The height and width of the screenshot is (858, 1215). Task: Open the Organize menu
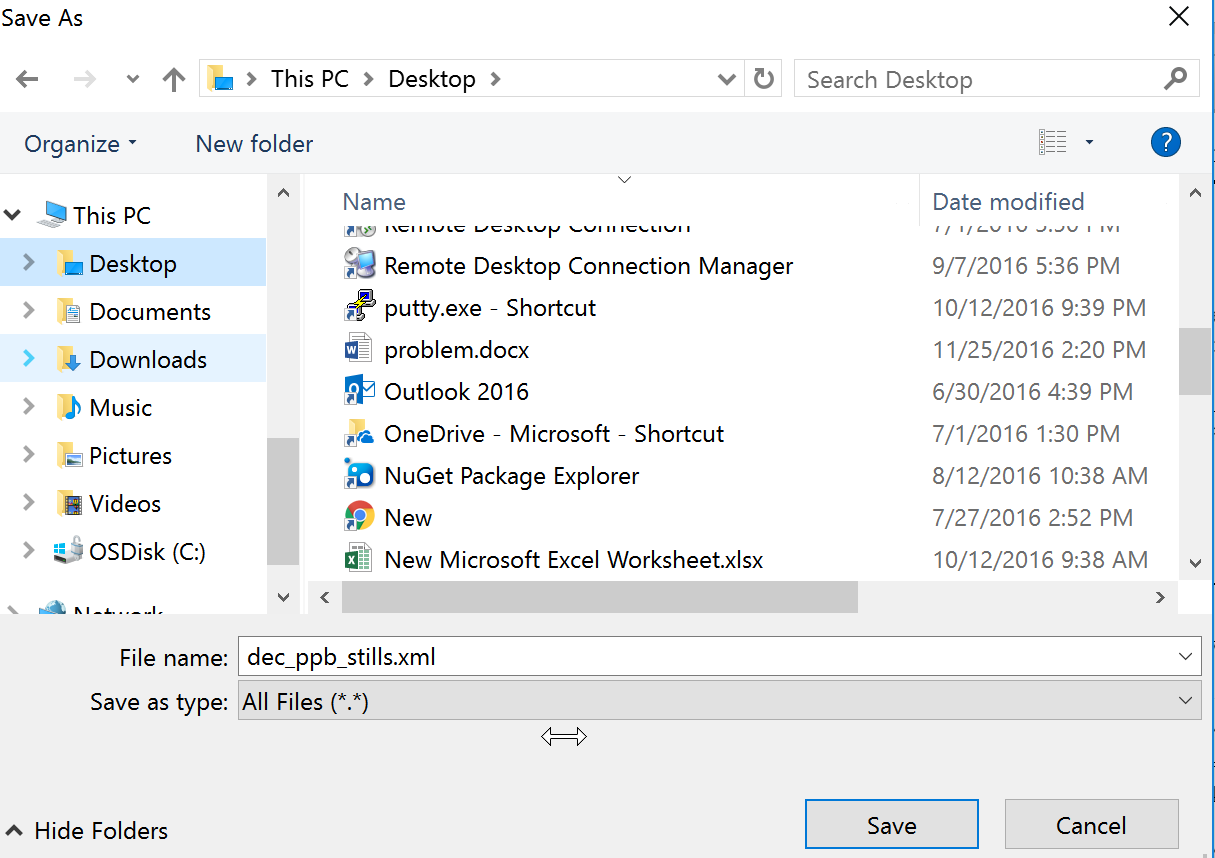pyautogui.click(x=80, y=143)
